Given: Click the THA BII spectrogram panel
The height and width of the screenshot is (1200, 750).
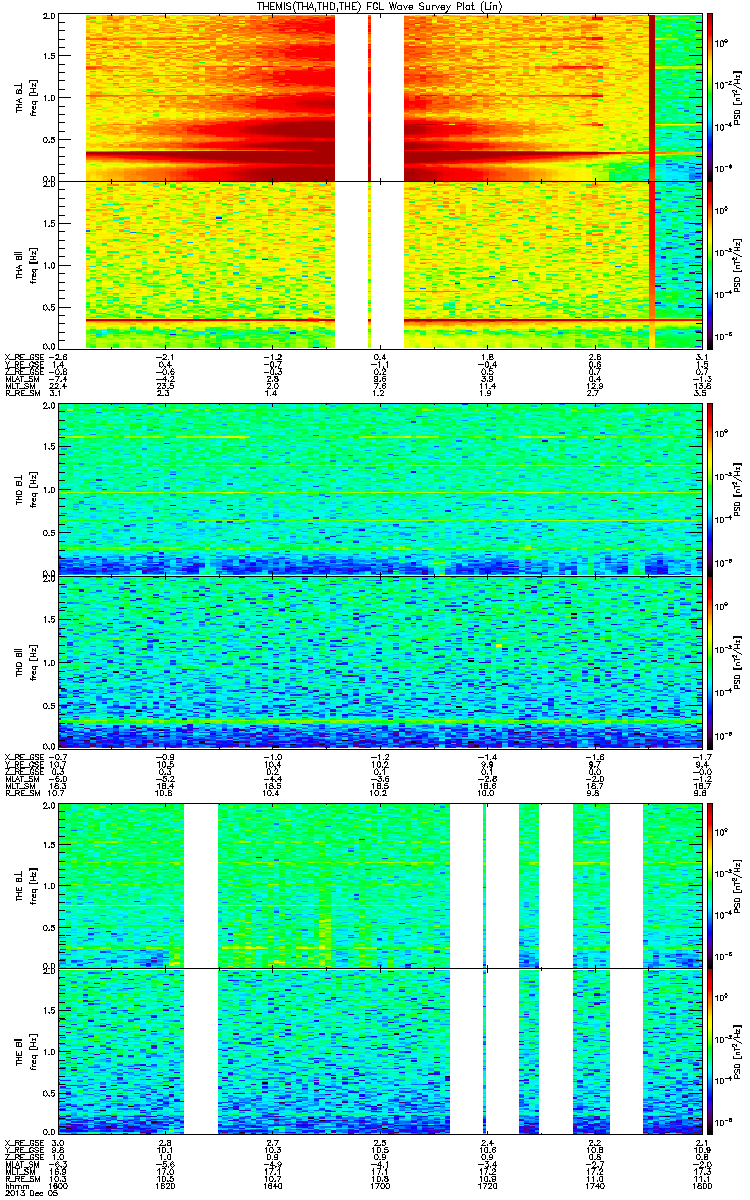Looking at the screenshot, I should [x=380, y=265].
